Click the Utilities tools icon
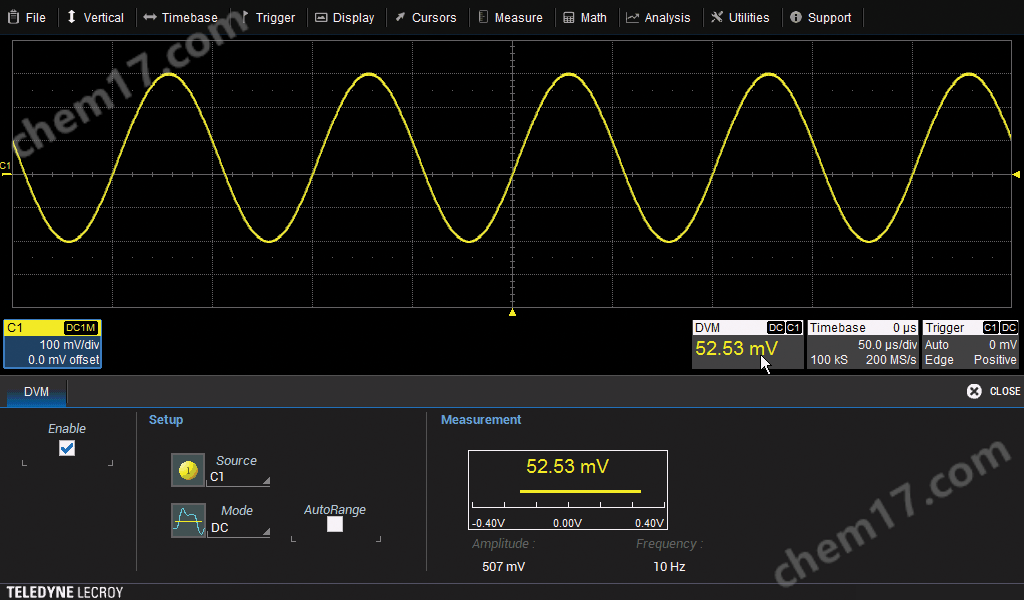This screenshot has height=600, width=1024. (x=717, y=17)
